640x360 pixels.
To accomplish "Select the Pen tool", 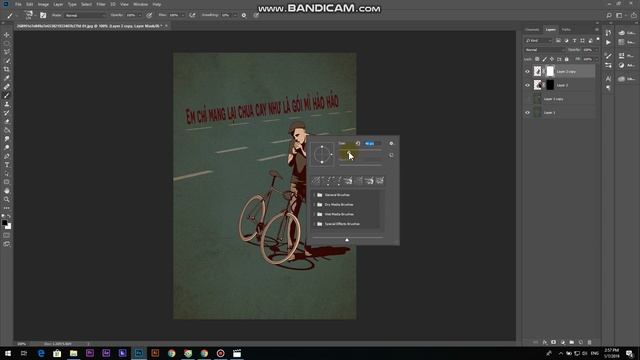I will (x=7, y=156).
